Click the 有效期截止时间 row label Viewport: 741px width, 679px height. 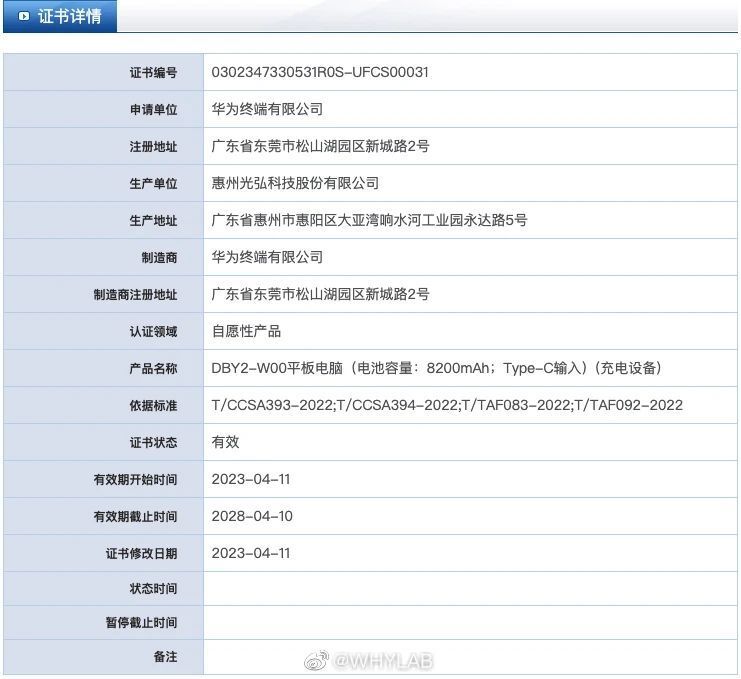tap(135, 516)
